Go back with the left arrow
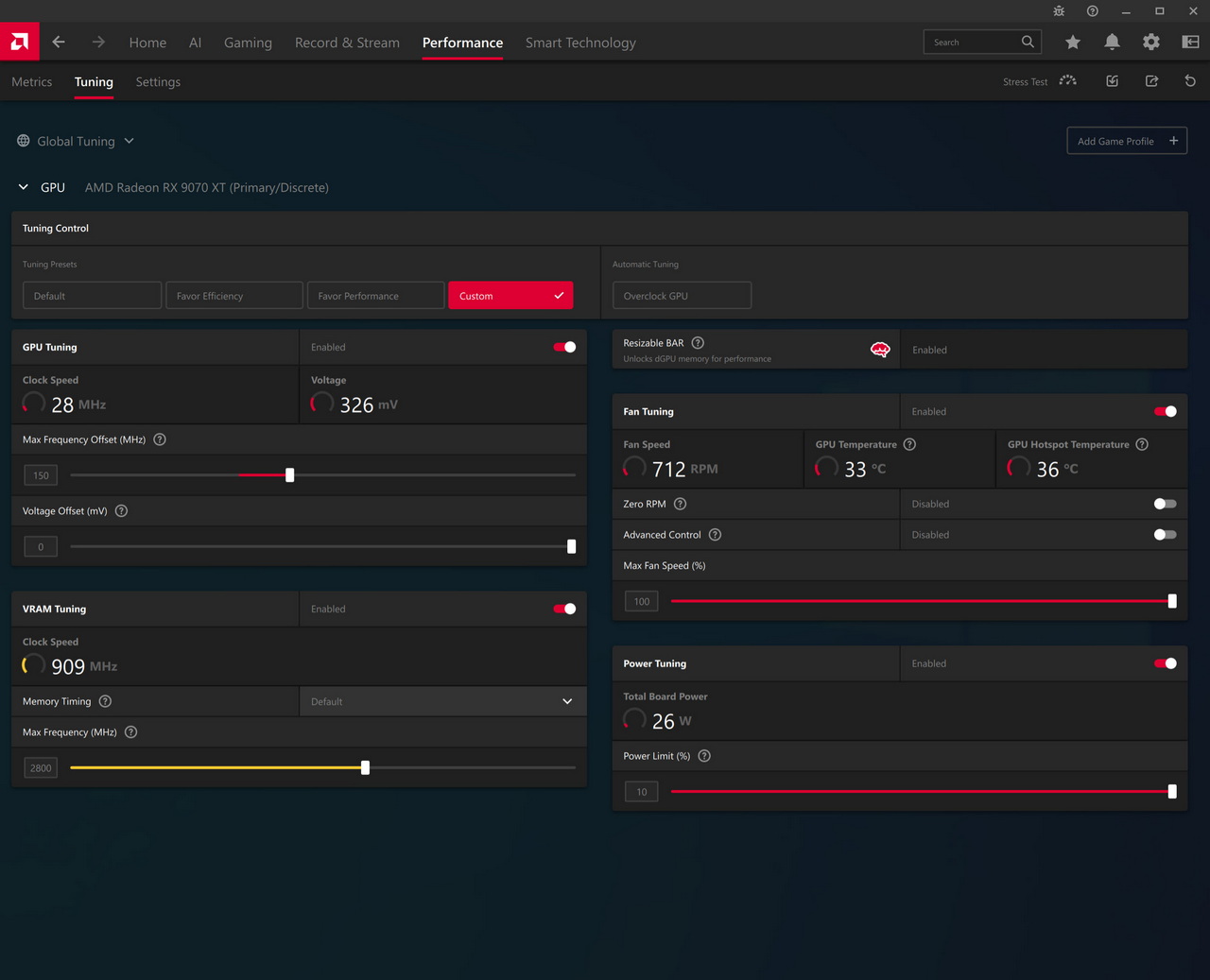Screen dimensions: 1210x980 click(x=59, y=42)
